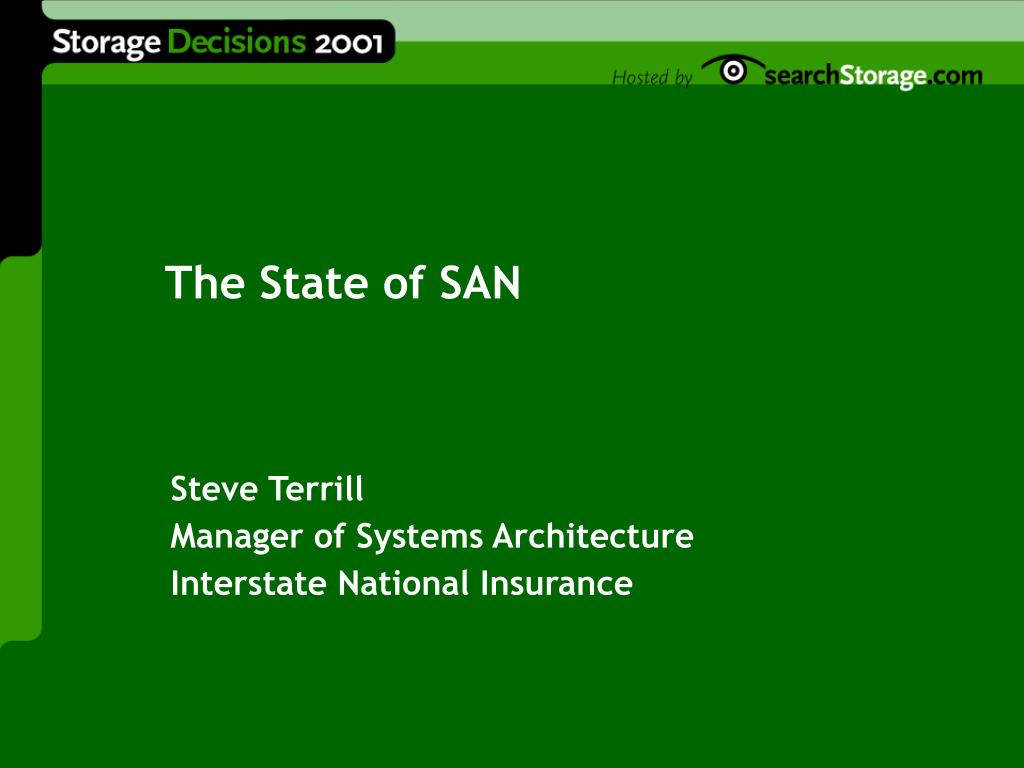Image resolution: width=1024 pixels, height=768 pixels.
Task: Click the searchStorage.com eye logo icon
Action: (x=732, y=69)
